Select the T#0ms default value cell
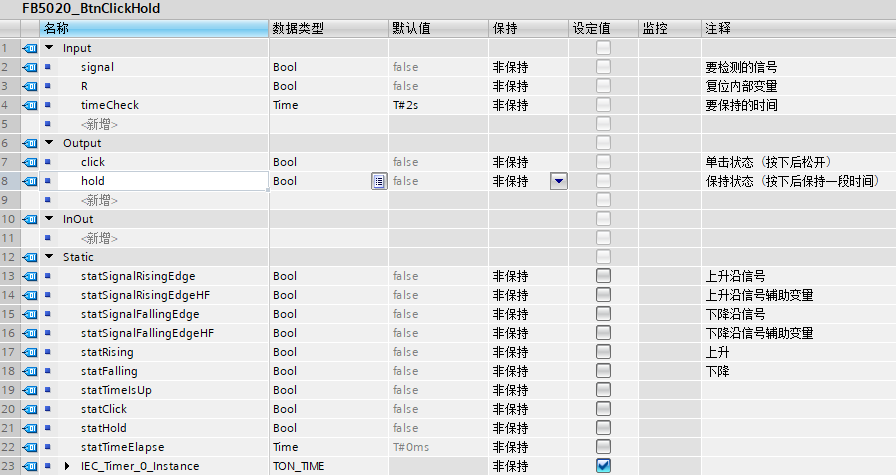 point(438,447)
